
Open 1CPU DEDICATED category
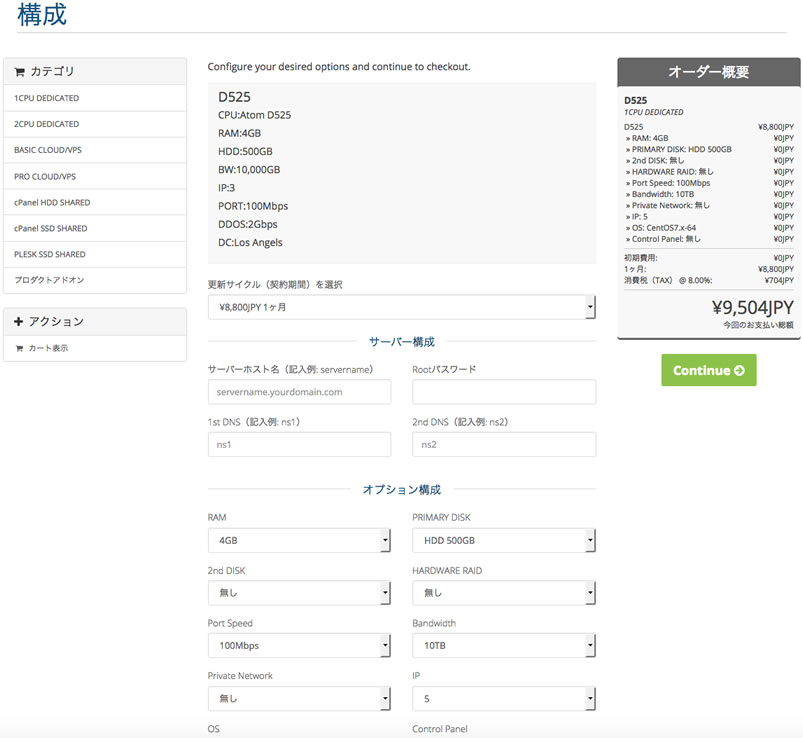click(47, 98)
